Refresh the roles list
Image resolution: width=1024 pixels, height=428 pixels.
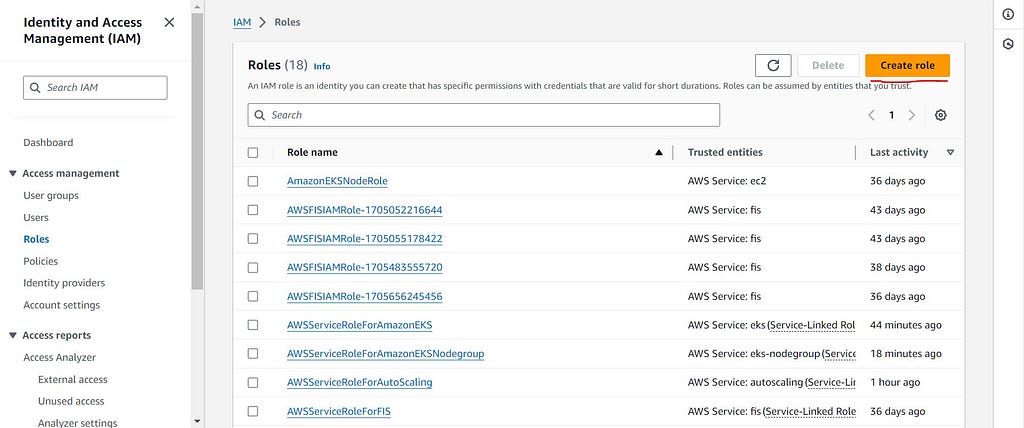(x=773, y=65)
